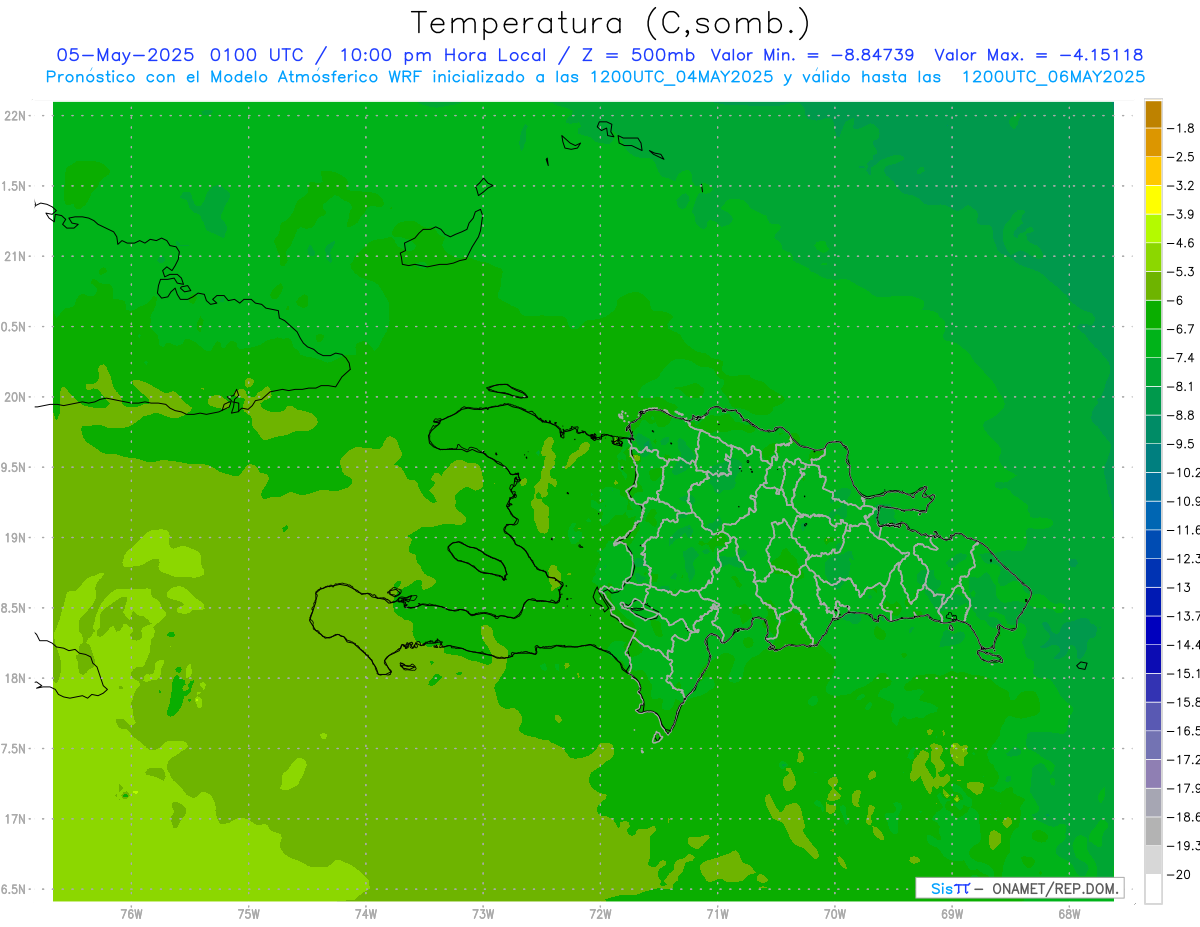Click the 17N latitude label
1200x927 pixels.
[15, 819]
